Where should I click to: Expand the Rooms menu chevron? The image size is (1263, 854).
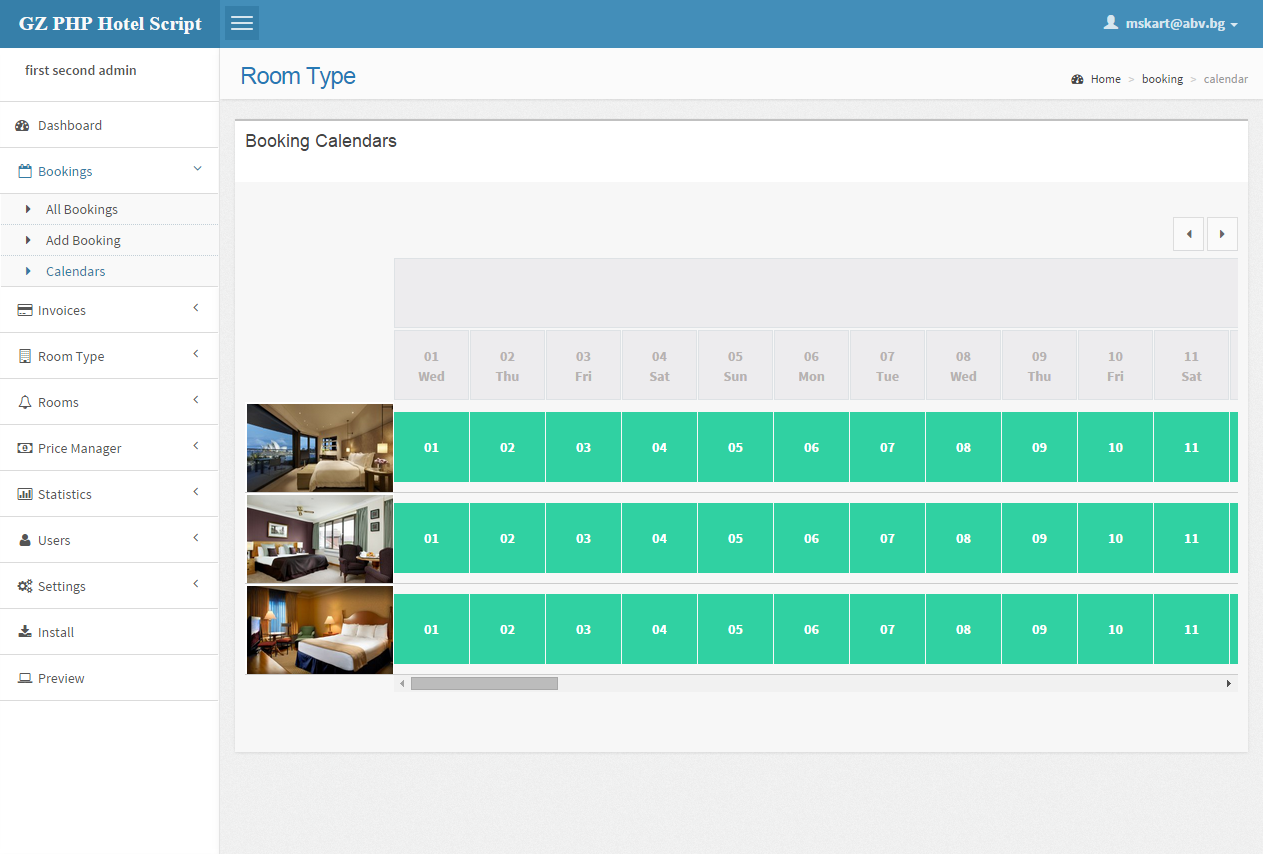coord(196,400)
